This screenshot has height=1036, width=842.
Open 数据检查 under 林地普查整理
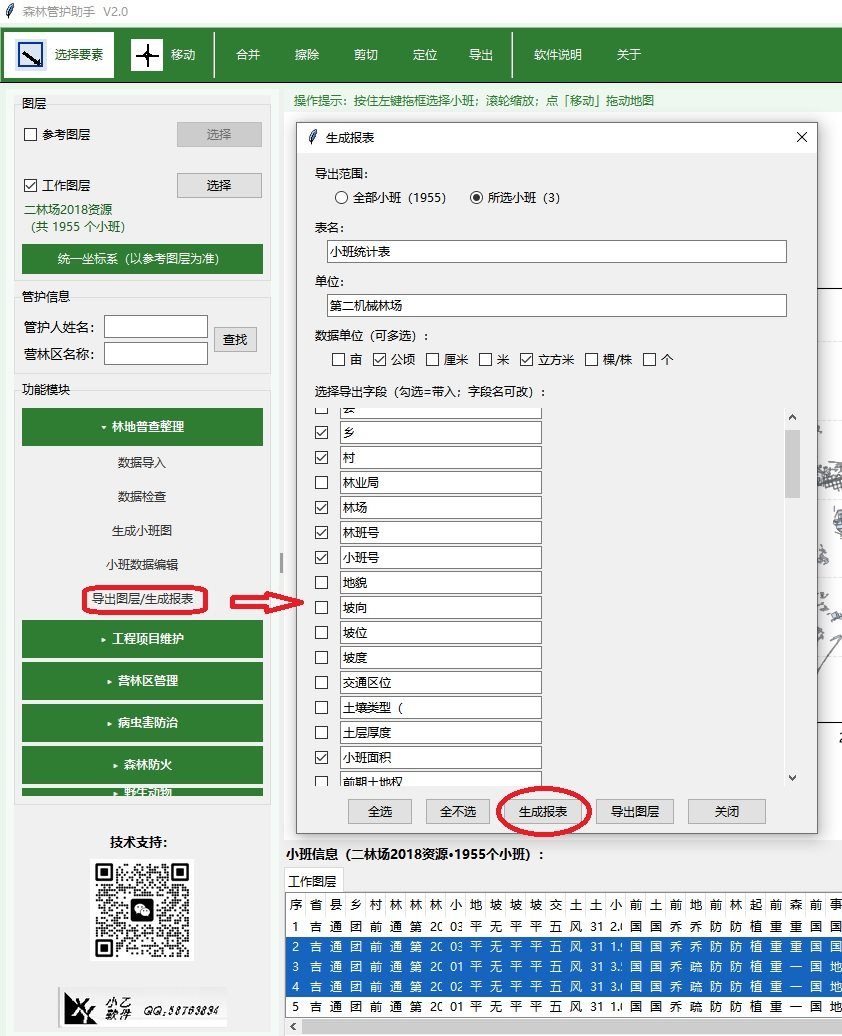[141, 496]
